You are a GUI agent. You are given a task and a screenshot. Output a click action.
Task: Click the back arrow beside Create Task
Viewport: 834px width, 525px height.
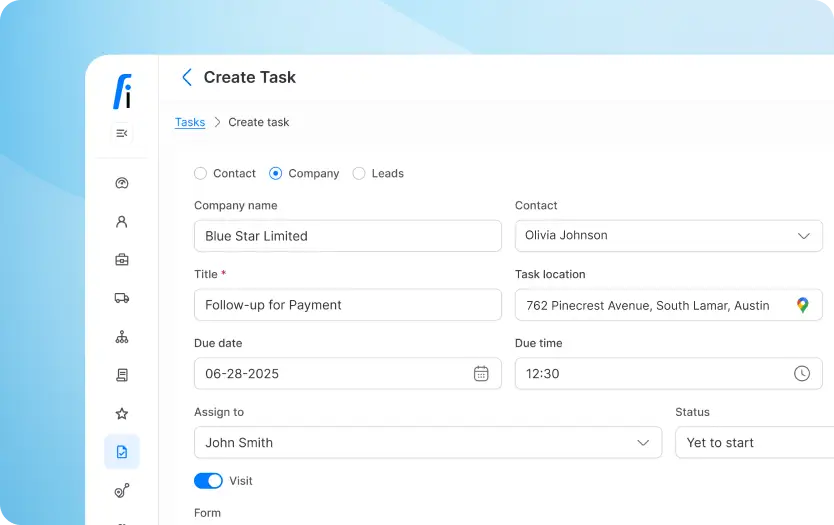pos(187,77)
